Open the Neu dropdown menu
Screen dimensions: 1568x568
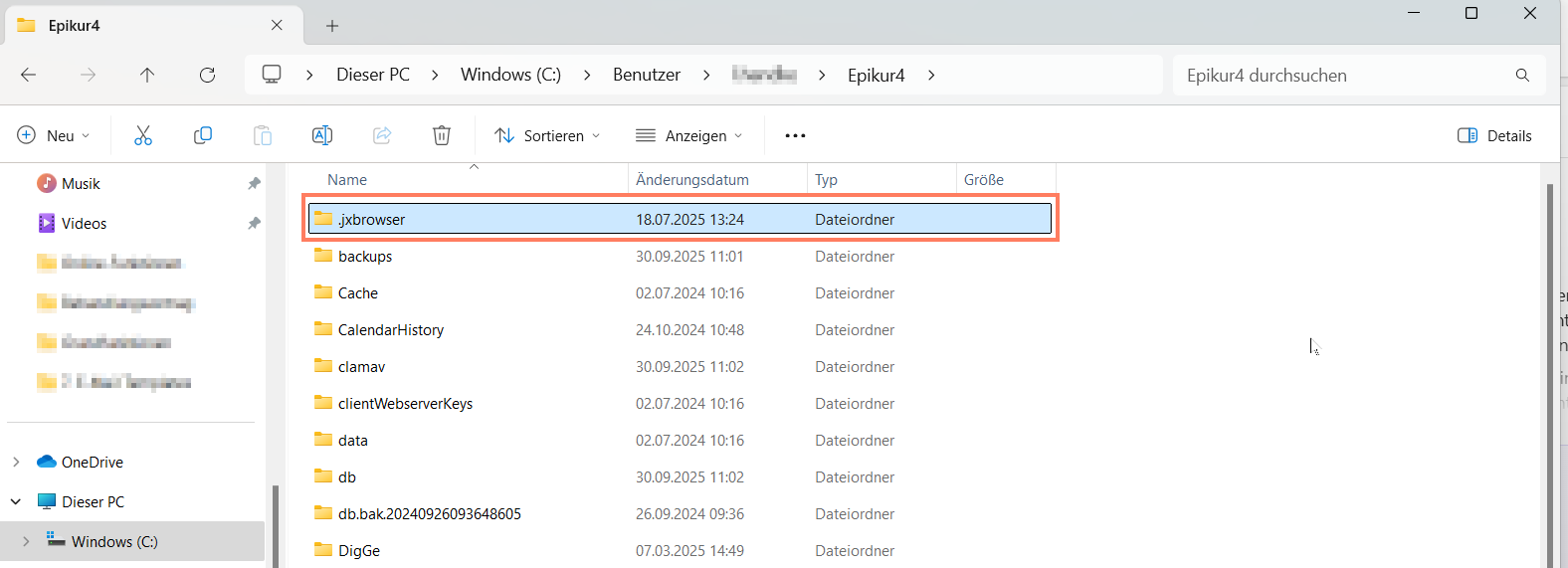point(54,135)
